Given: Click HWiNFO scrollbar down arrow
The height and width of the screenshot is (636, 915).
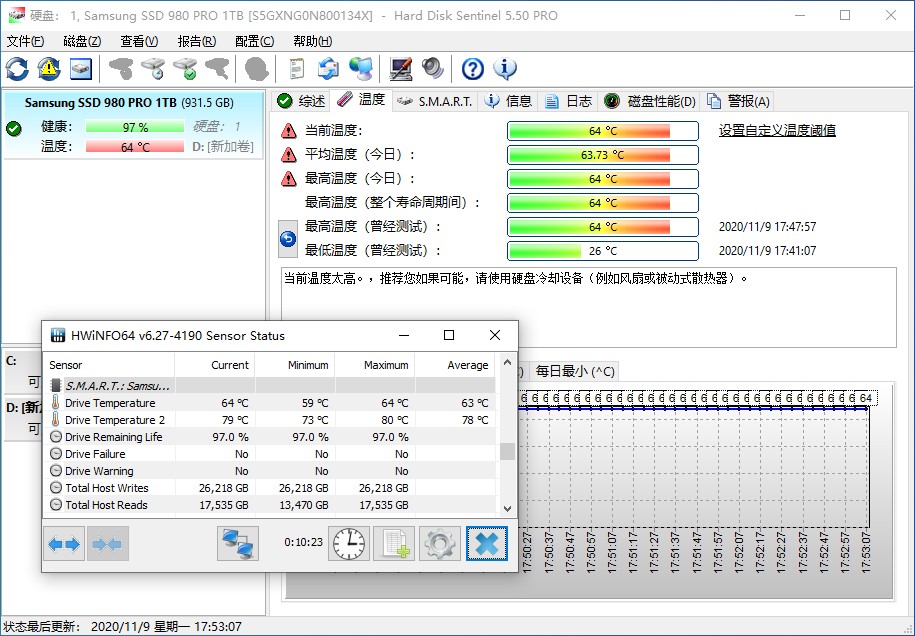Looking at the screenshot, I should tap(507, 508).
